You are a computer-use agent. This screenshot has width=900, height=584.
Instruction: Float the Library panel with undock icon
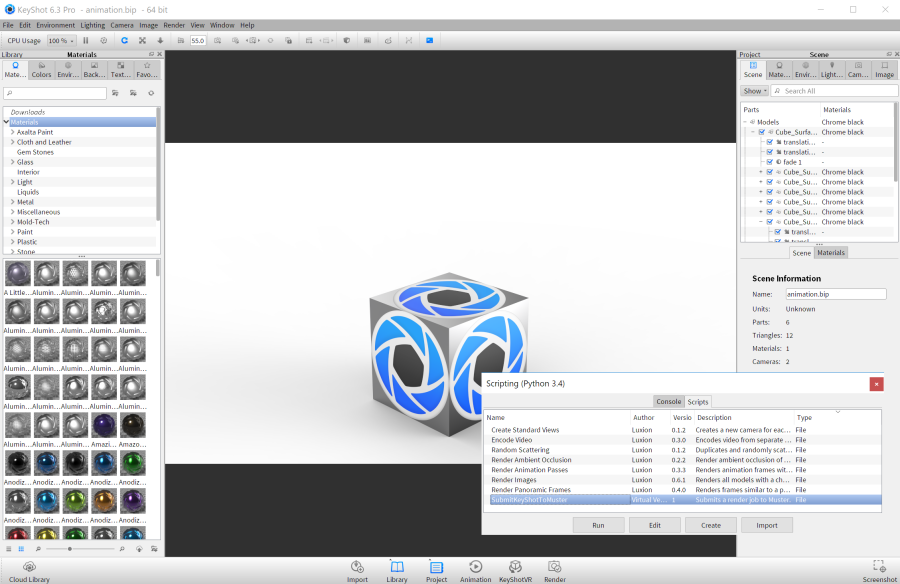151,55
